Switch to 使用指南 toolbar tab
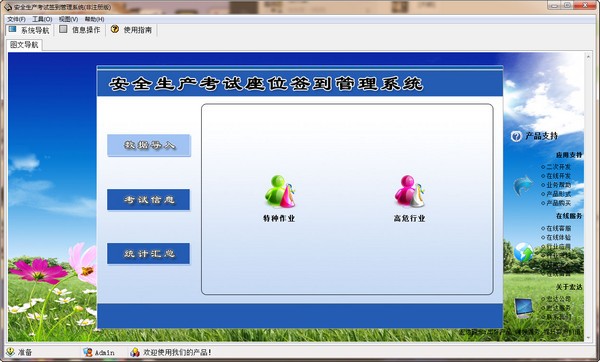600x362 pixels. pyautogui.click(x=131, y=30)
